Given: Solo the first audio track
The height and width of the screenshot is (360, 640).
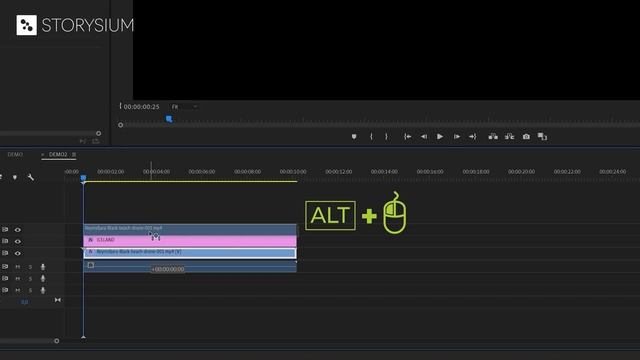Looking at the screenshot, I should pyautogui.click(x=30, y=267).
